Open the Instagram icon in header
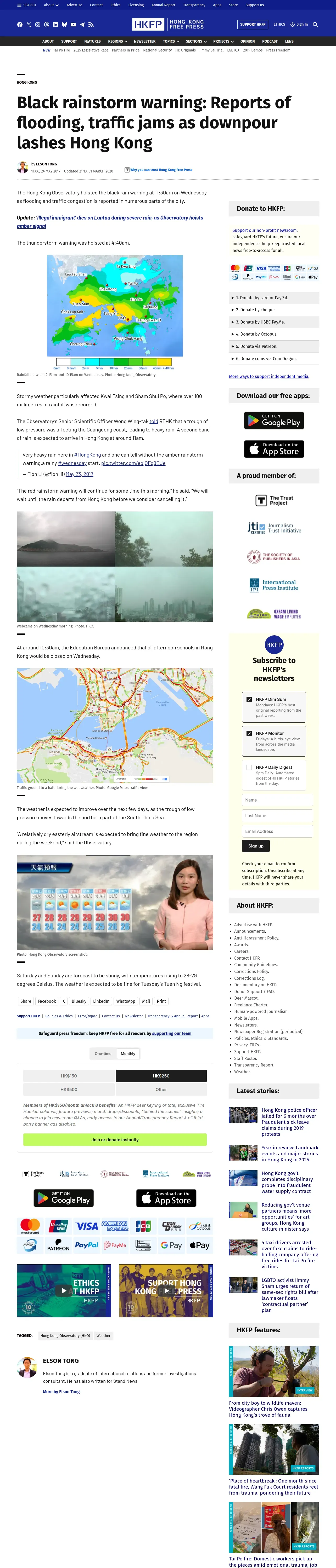The image size is (336, 1568). [x=37, y=25]
